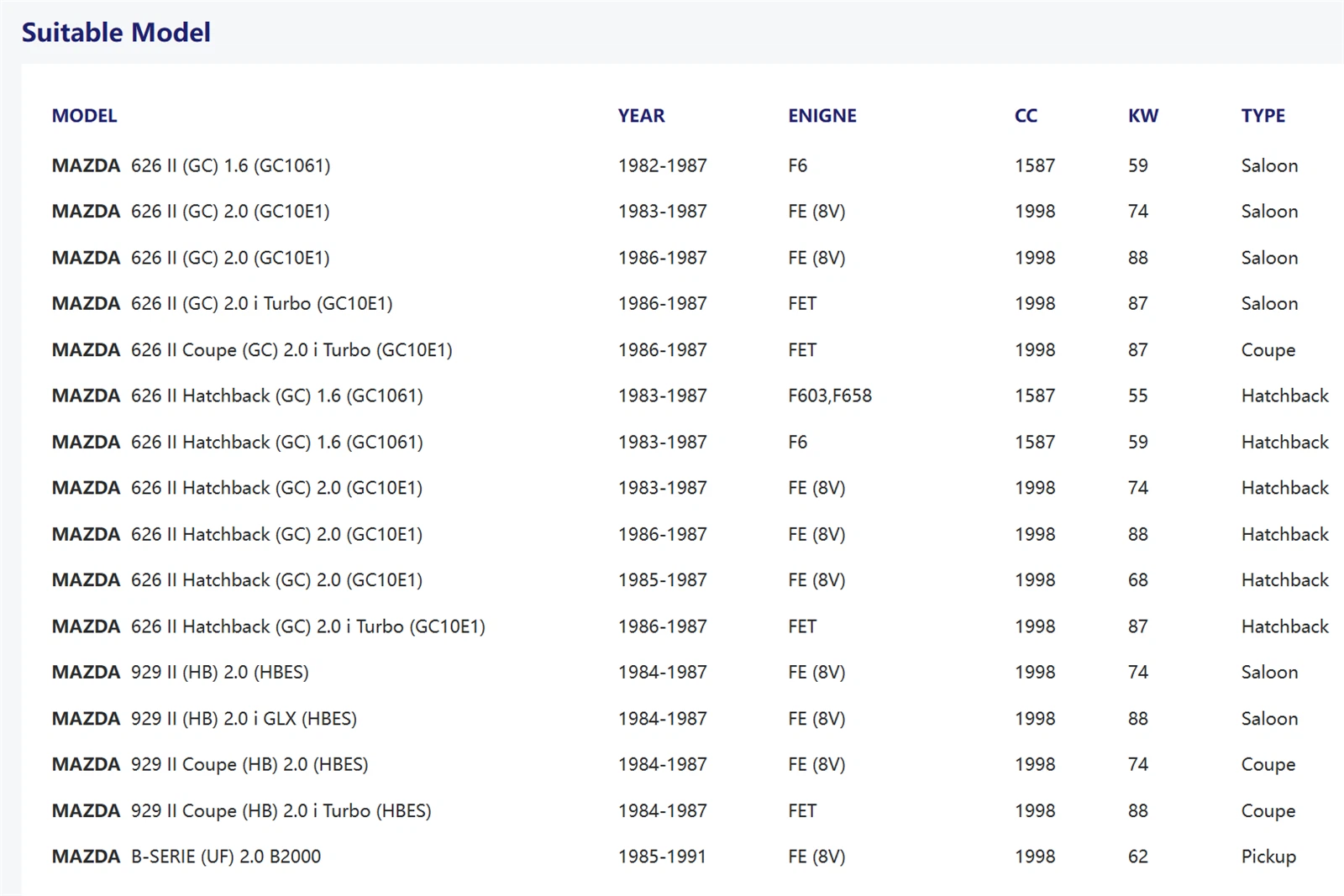Click FET engine in 929 II Coupe row

pyautogui.click(x=802, y=810)
